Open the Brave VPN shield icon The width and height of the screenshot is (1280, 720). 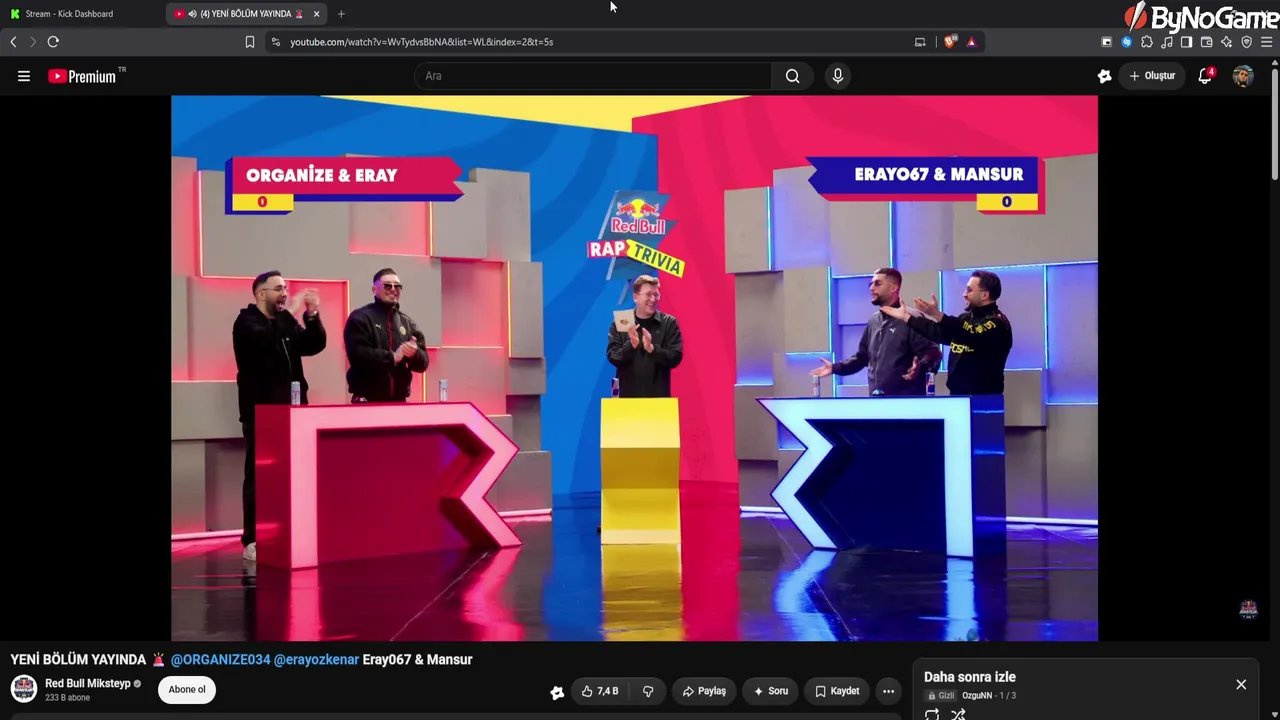[x=1246, y=42]
